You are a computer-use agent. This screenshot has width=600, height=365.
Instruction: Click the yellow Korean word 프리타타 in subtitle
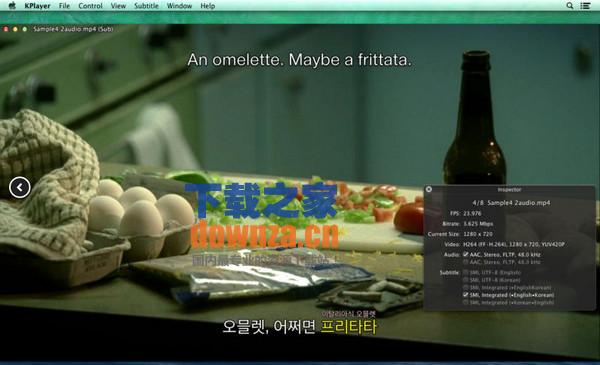(x=348, y=327)
